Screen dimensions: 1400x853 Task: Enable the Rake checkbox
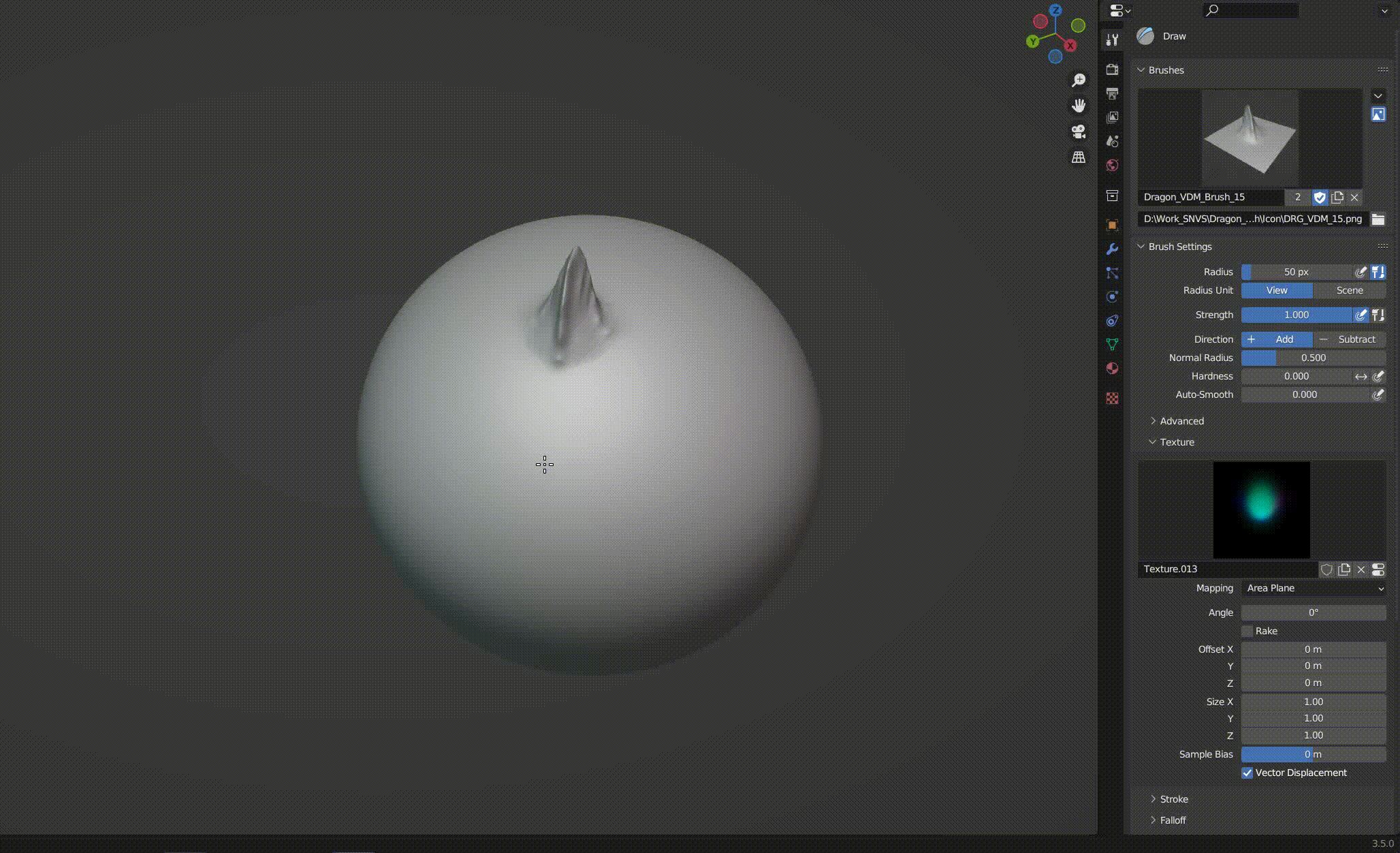pyautogui.click(x=1250, y=631)
